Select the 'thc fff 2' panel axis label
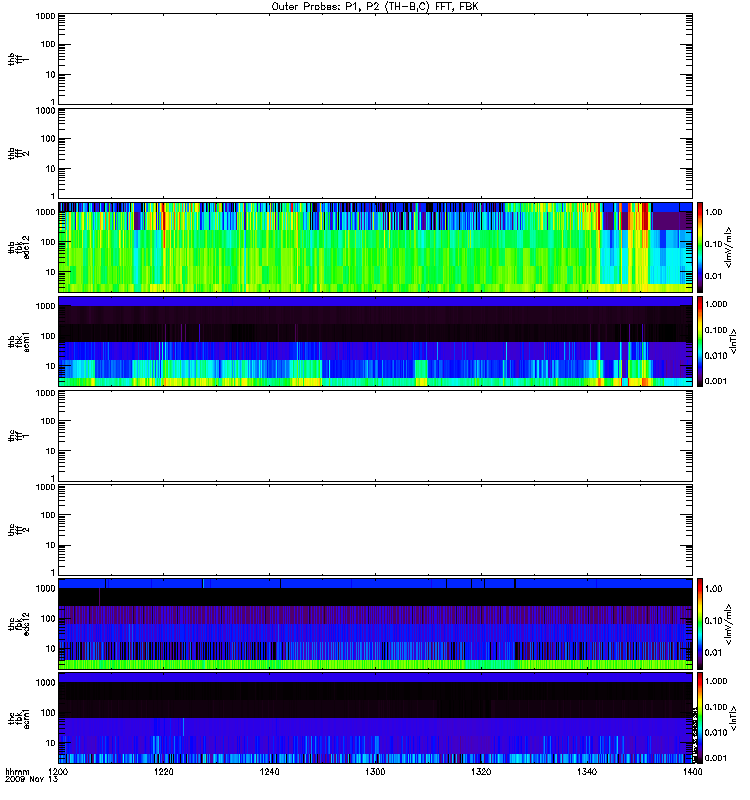The image size is (750, 800). click(x=18, y=530)
